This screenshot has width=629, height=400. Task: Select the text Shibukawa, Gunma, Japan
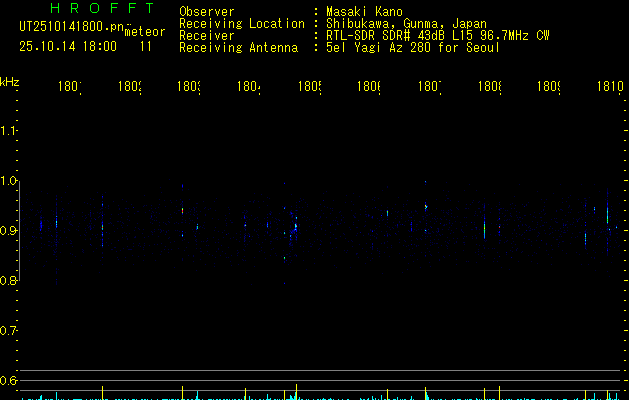(406, 24)
